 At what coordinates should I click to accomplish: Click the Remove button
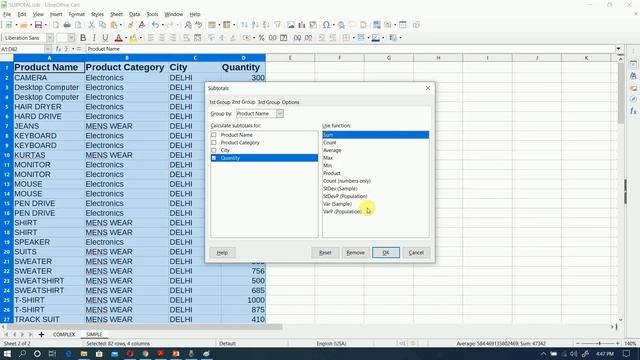(x=355, y=253)
